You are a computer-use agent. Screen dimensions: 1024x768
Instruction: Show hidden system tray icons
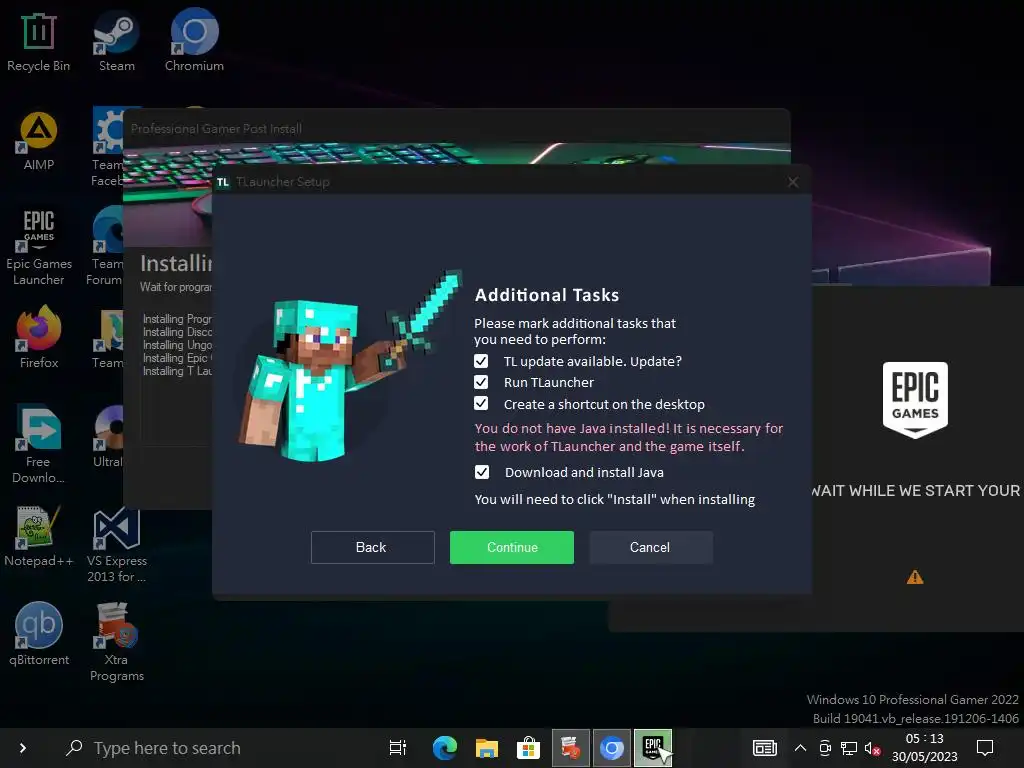pos(800,748)
